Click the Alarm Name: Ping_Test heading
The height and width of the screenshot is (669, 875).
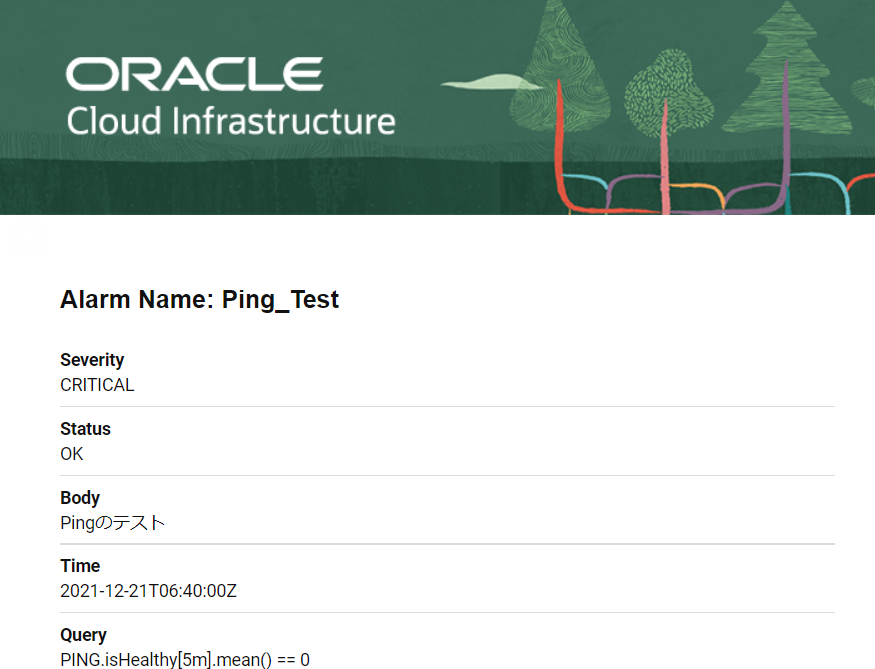[199, 299]
